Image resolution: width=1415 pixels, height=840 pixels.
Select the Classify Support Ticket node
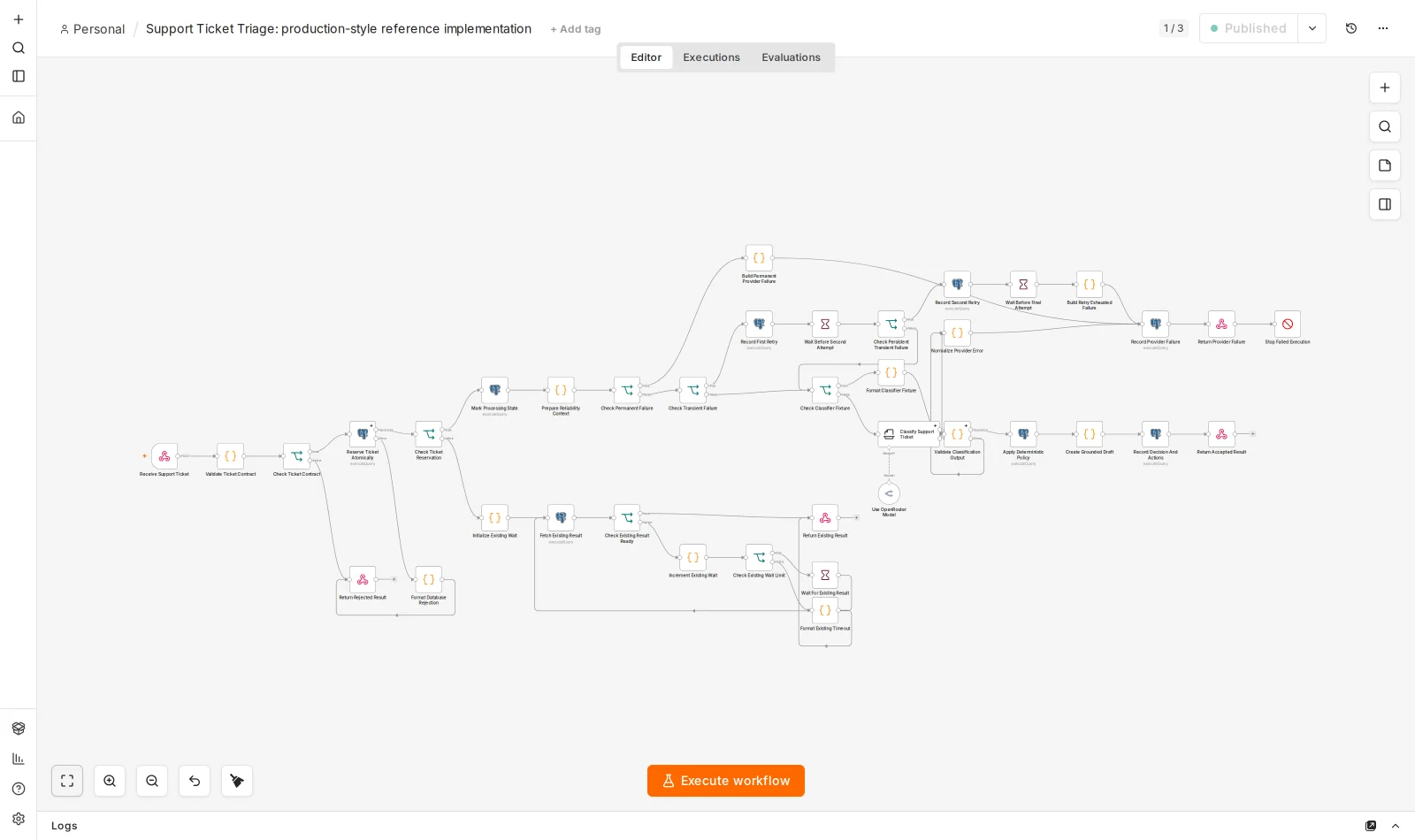point(908,434)
